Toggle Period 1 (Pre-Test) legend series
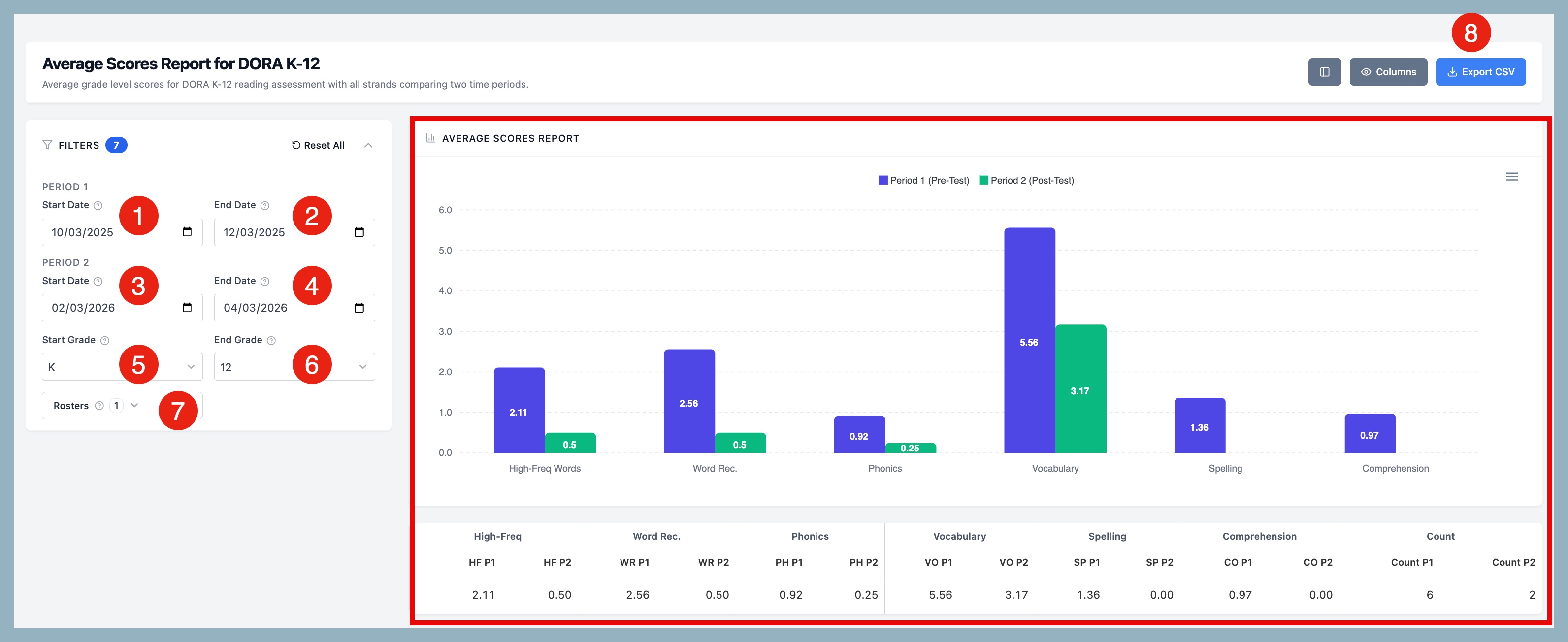Viewport: 1568px width, 642px height. [x=923, y=180]
